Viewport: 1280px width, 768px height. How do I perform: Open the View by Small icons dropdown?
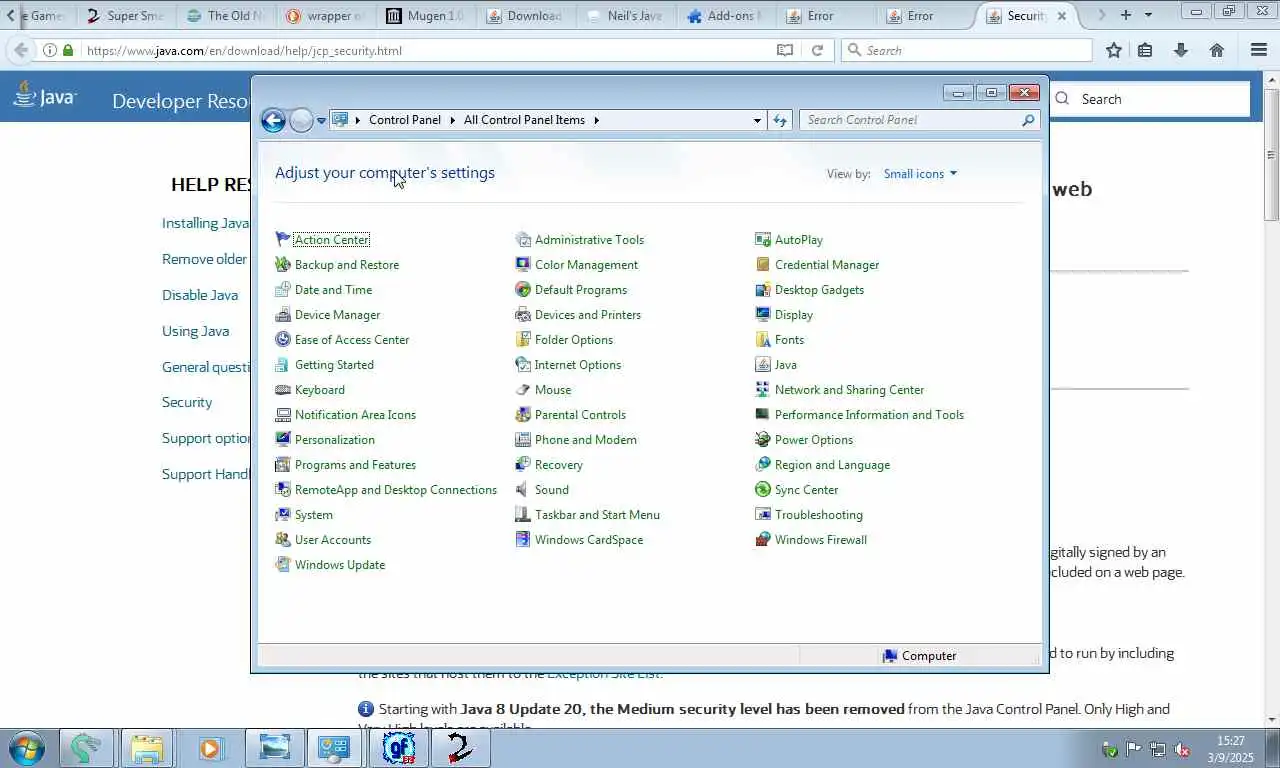tap(920, 174)
